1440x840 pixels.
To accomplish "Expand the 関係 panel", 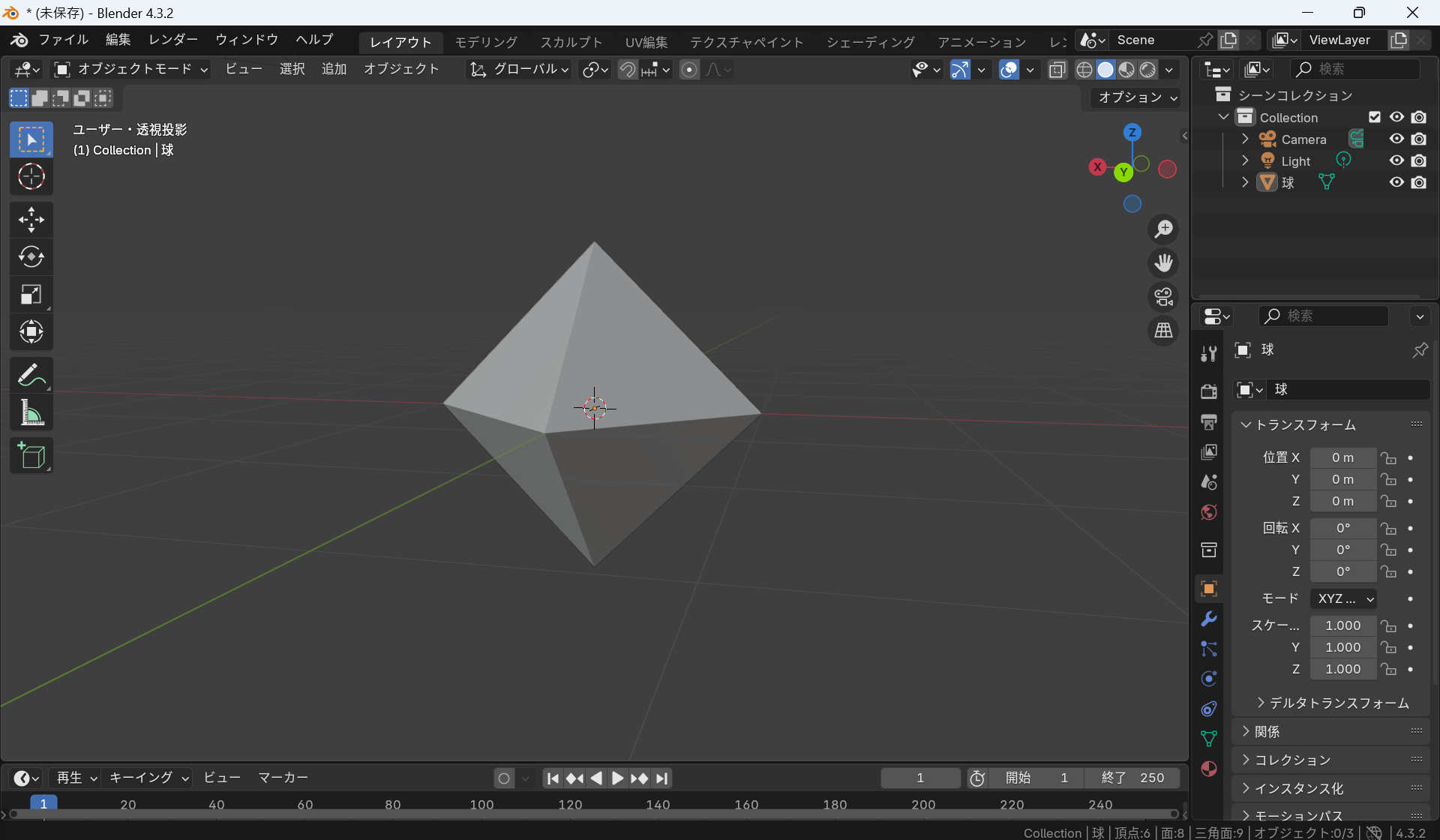I will click(1330, 731).
